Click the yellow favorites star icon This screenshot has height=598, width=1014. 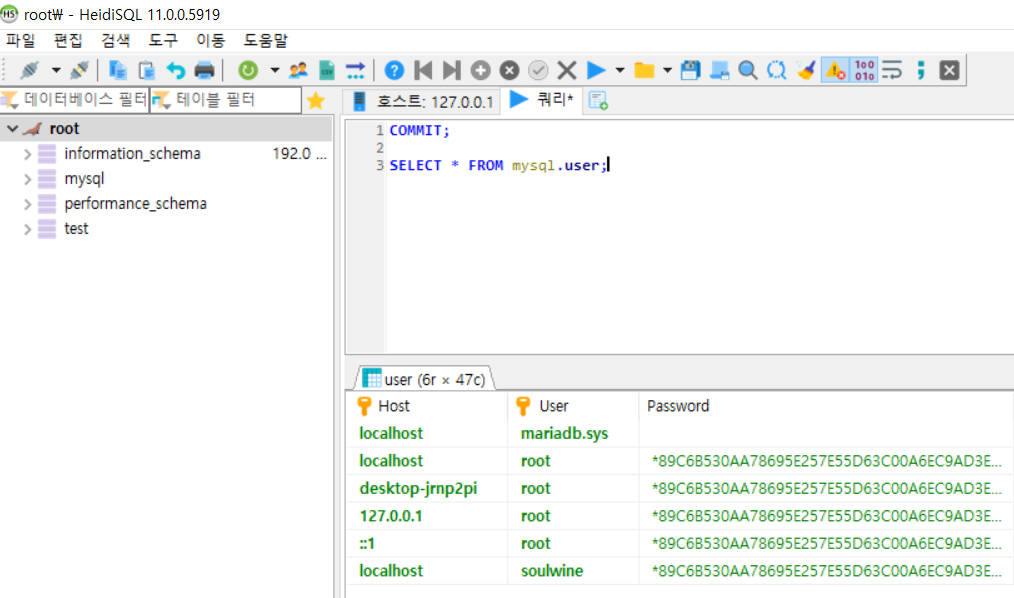click(x=316, y=101)
